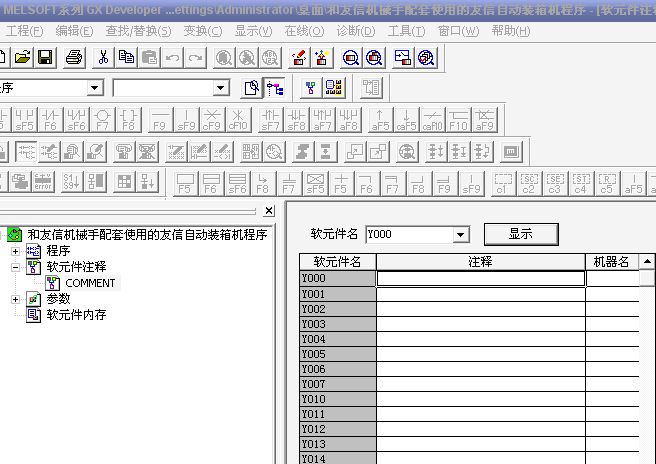656x464 pixels.
Task: Collapse the 软元件注释 tree node
Action: click(15, 267)
